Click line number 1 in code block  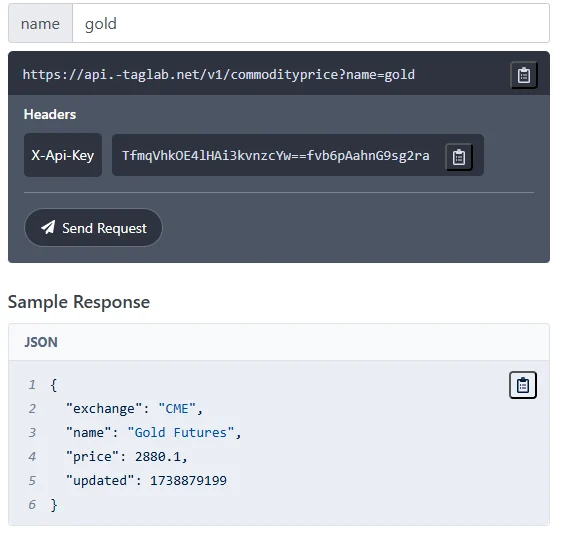pyautogui.click(x=32, y=385)
